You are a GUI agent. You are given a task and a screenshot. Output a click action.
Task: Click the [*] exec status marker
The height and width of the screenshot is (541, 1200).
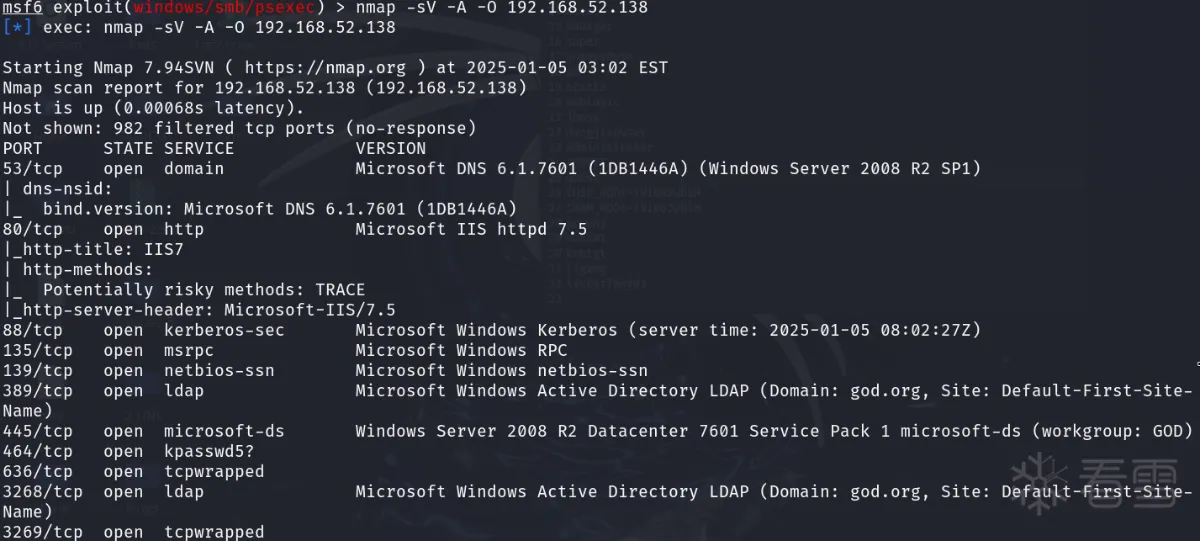point(18,28)
